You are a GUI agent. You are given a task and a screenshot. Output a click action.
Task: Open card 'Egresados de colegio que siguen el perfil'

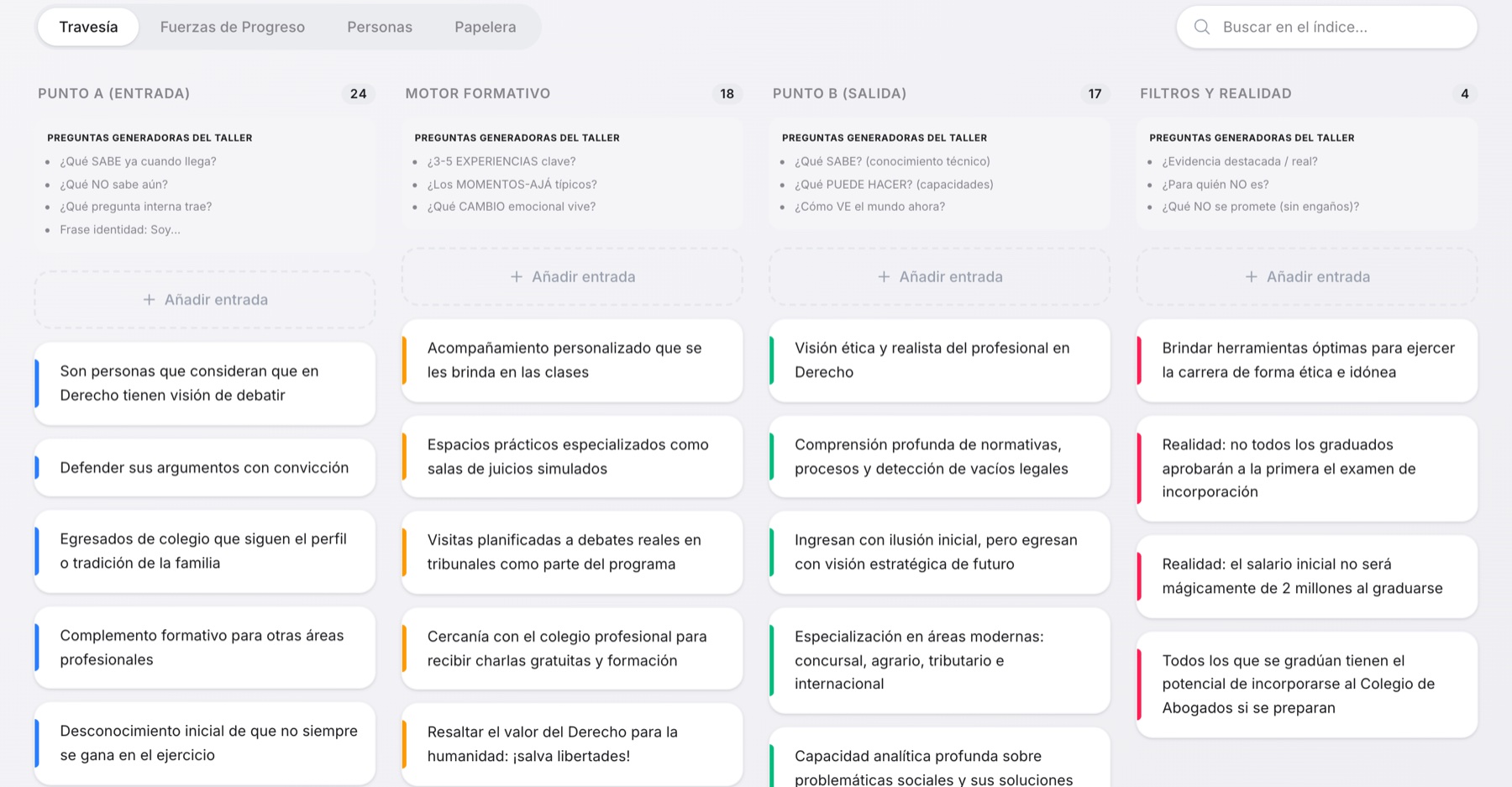coord(205,551)
